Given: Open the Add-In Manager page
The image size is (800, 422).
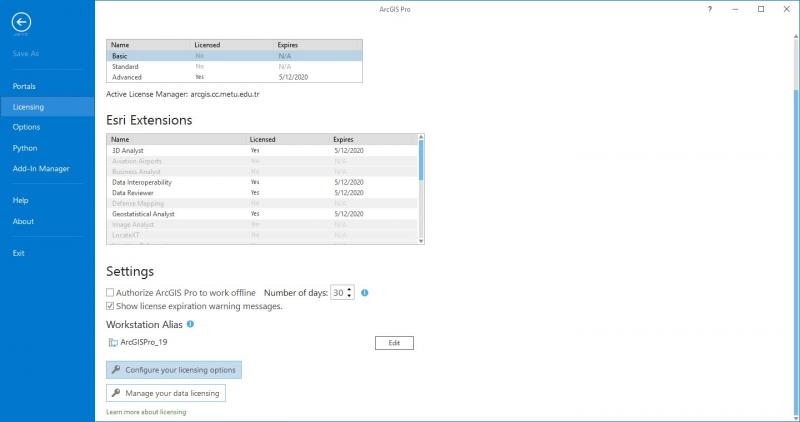Looking at the screenshot, I should click(x=41, y=168).
